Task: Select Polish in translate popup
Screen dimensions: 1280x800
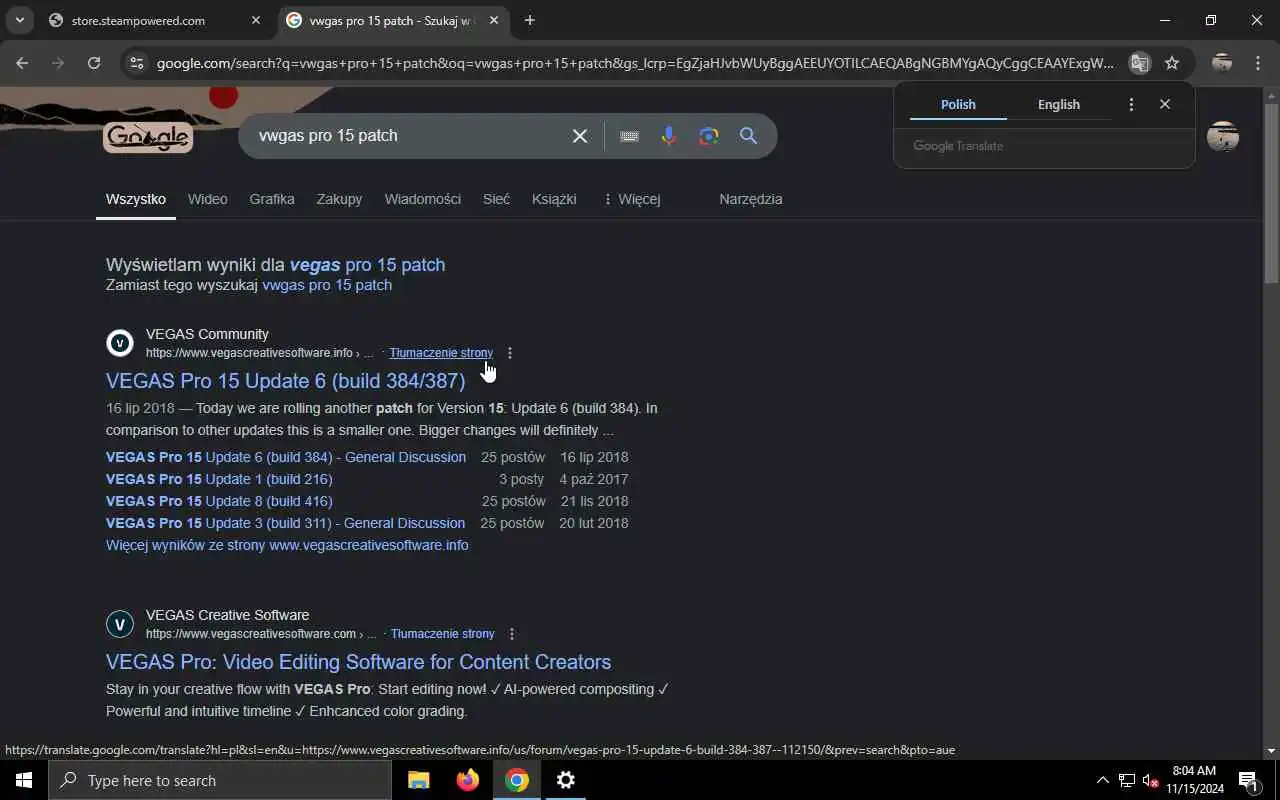Action: click(x=958, y=104)
